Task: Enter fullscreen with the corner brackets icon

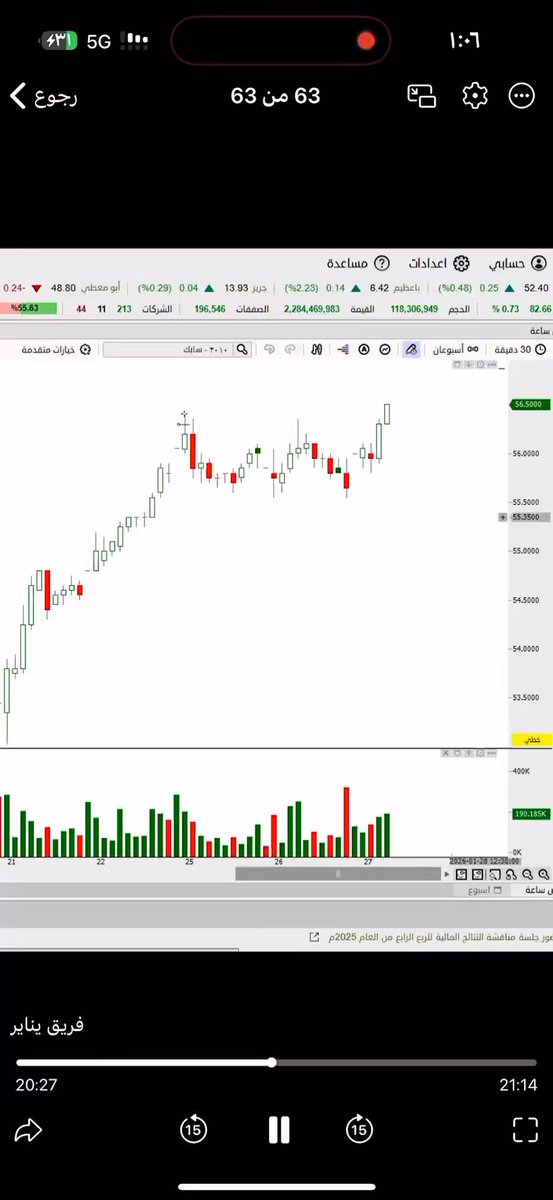Action: [x=525, y=1130]
